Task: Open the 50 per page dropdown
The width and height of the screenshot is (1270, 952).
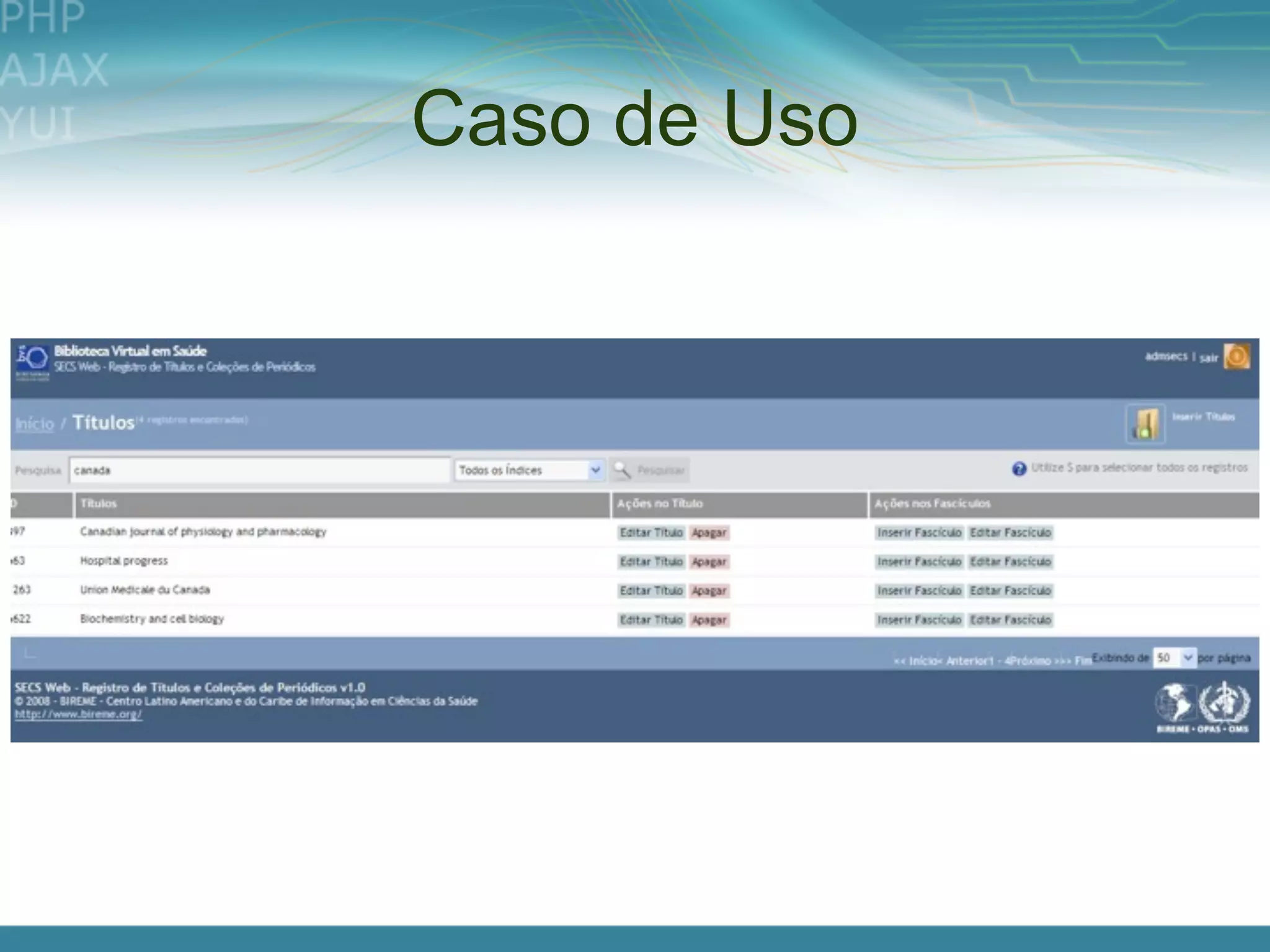Action: (1174, 658)
